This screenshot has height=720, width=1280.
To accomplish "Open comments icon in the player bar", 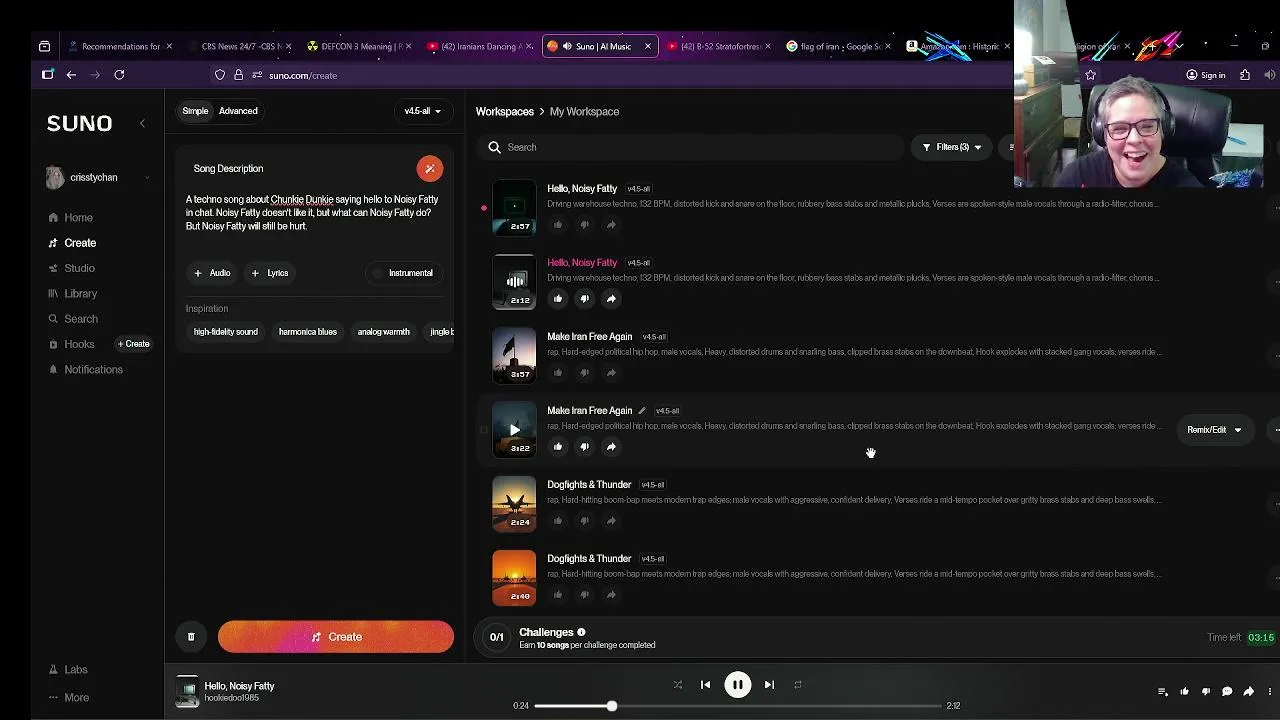I will point(1227,692).
